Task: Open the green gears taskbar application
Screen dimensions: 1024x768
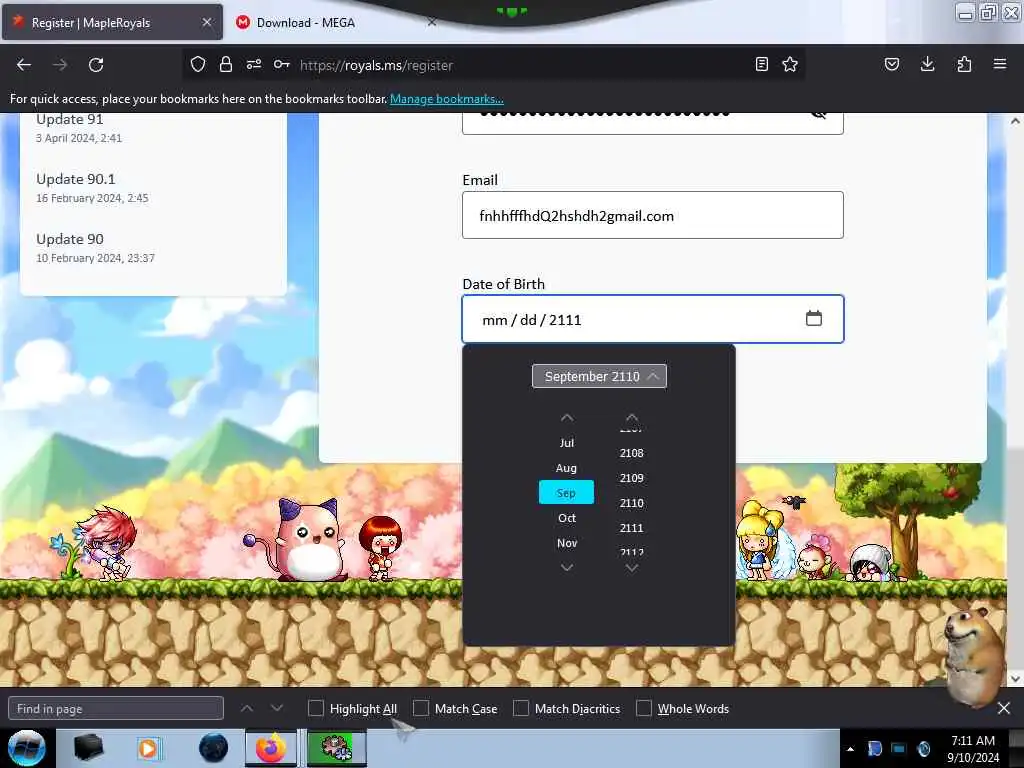Action: [336, 748]
